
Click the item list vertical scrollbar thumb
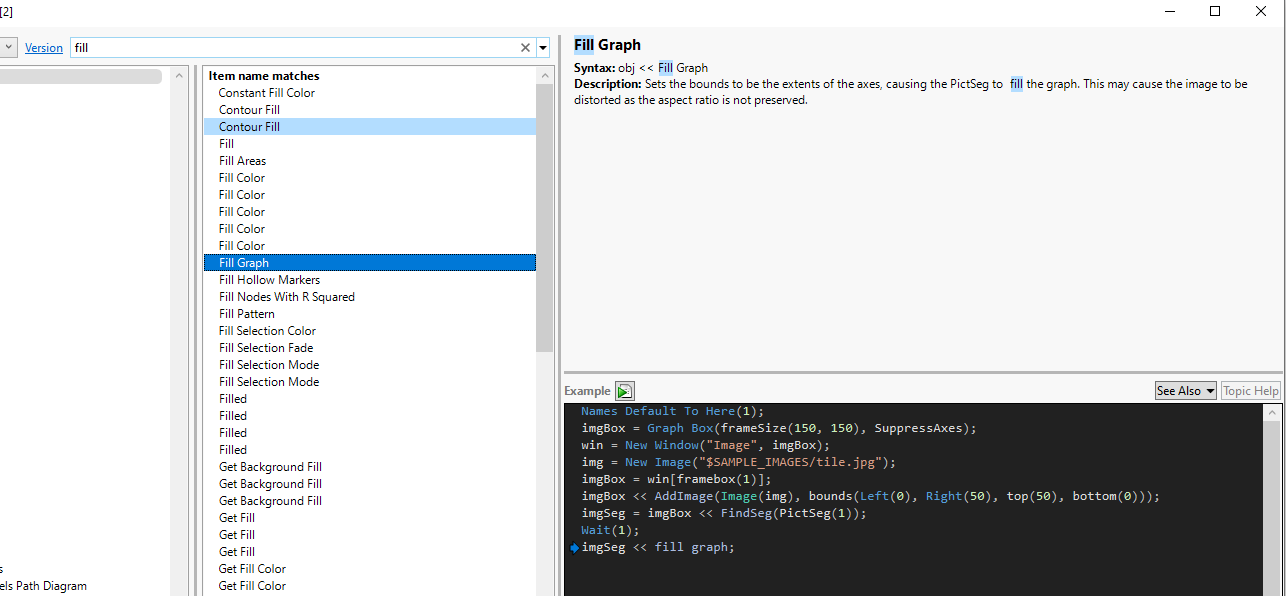[x=545, y=218]
